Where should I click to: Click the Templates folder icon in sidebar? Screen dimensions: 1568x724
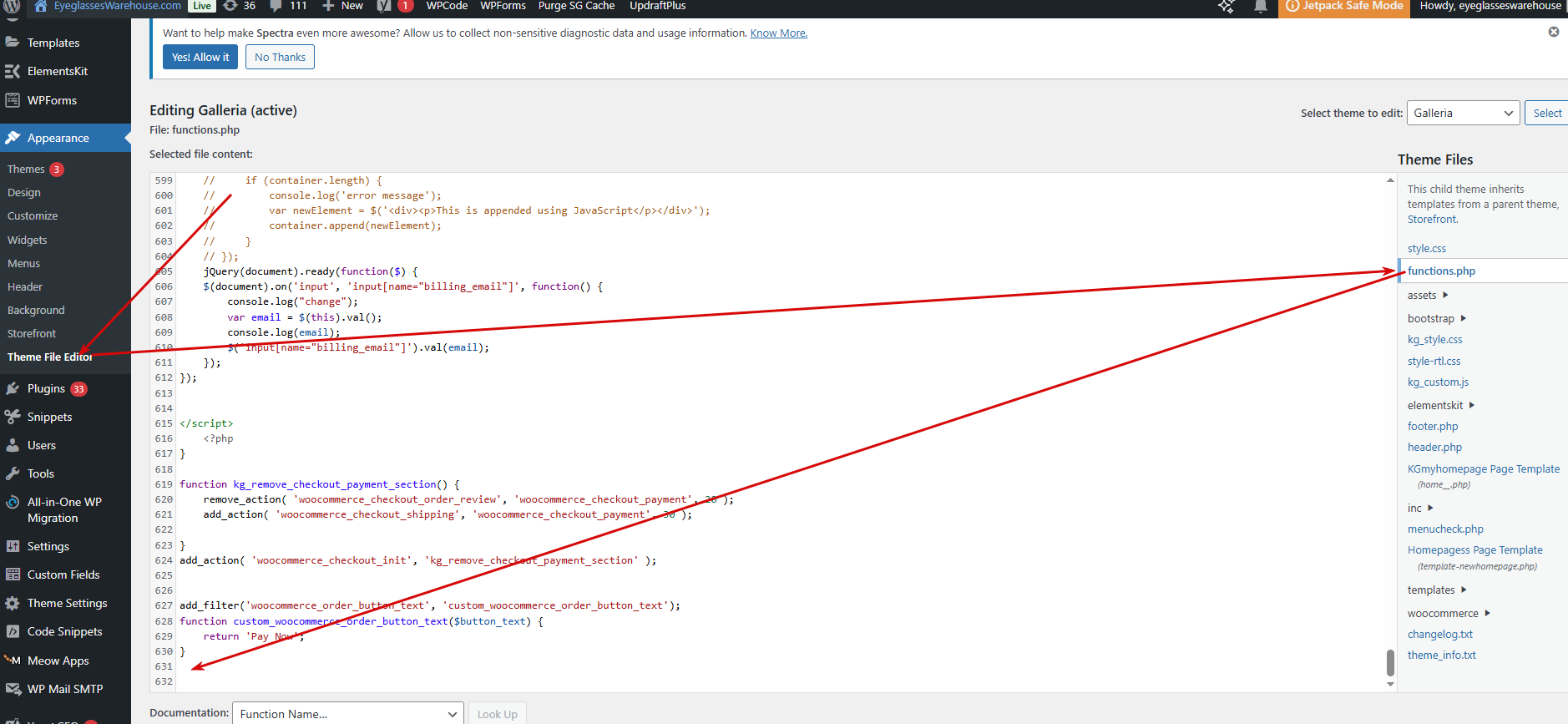pos(13,42)
